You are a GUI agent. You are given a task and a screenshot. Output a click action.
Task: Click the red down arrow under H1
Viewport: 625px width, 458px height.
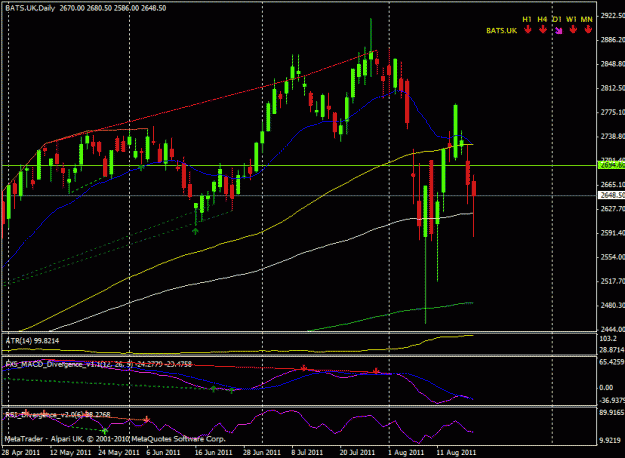(528, 29)
